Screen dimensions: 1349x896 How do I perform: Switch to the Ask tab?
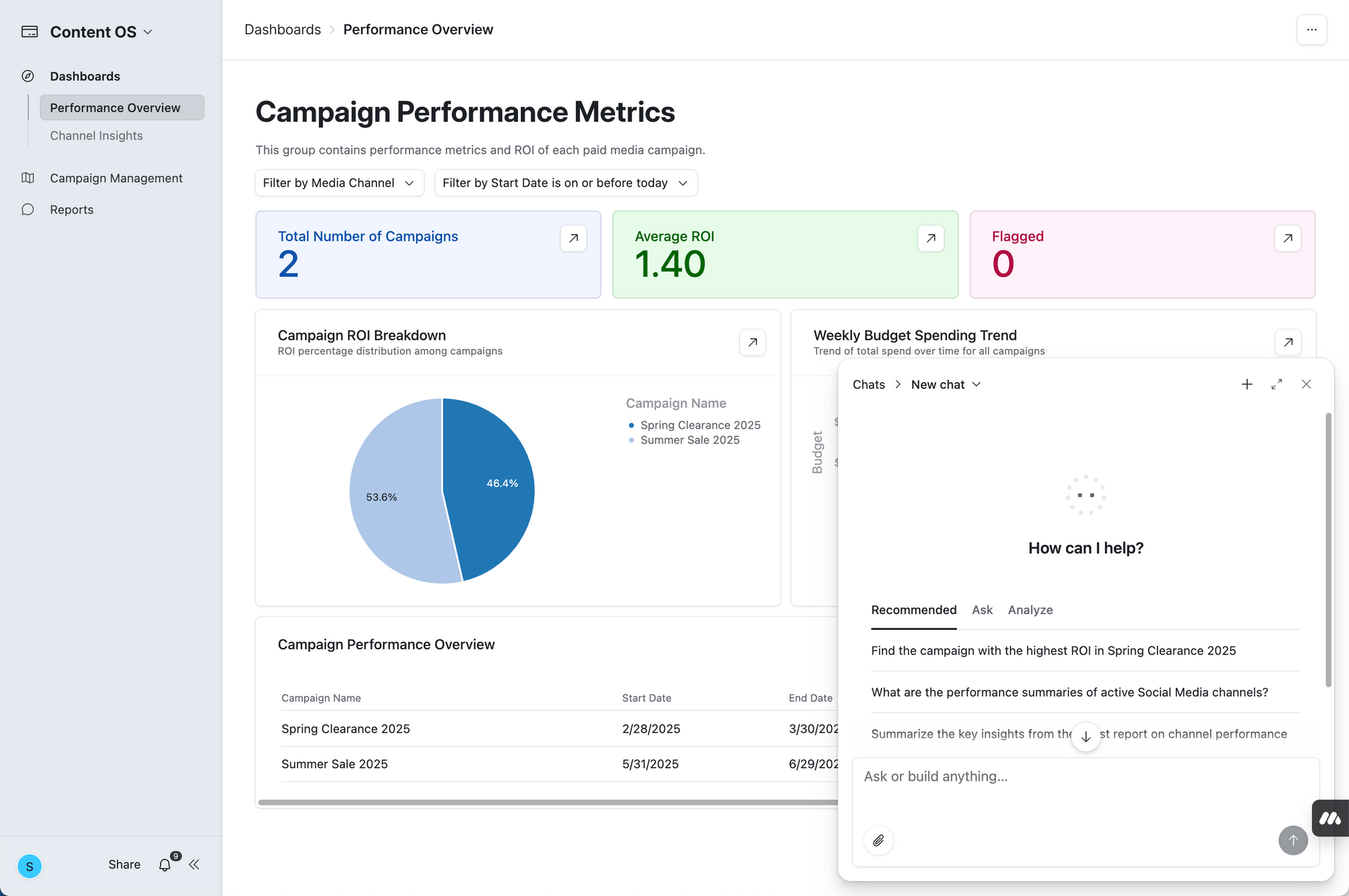(x=982, y=609)
